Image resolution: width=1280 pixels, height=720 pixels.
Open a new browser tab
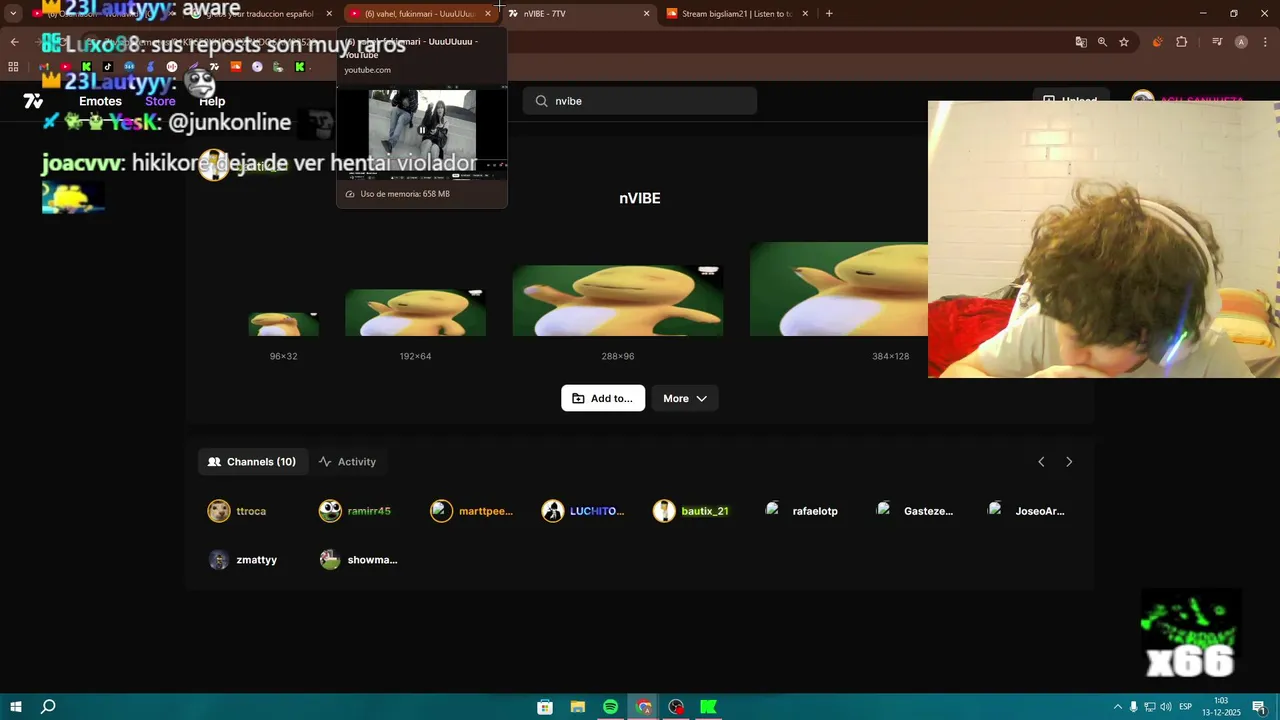click(x=829, y=14)
